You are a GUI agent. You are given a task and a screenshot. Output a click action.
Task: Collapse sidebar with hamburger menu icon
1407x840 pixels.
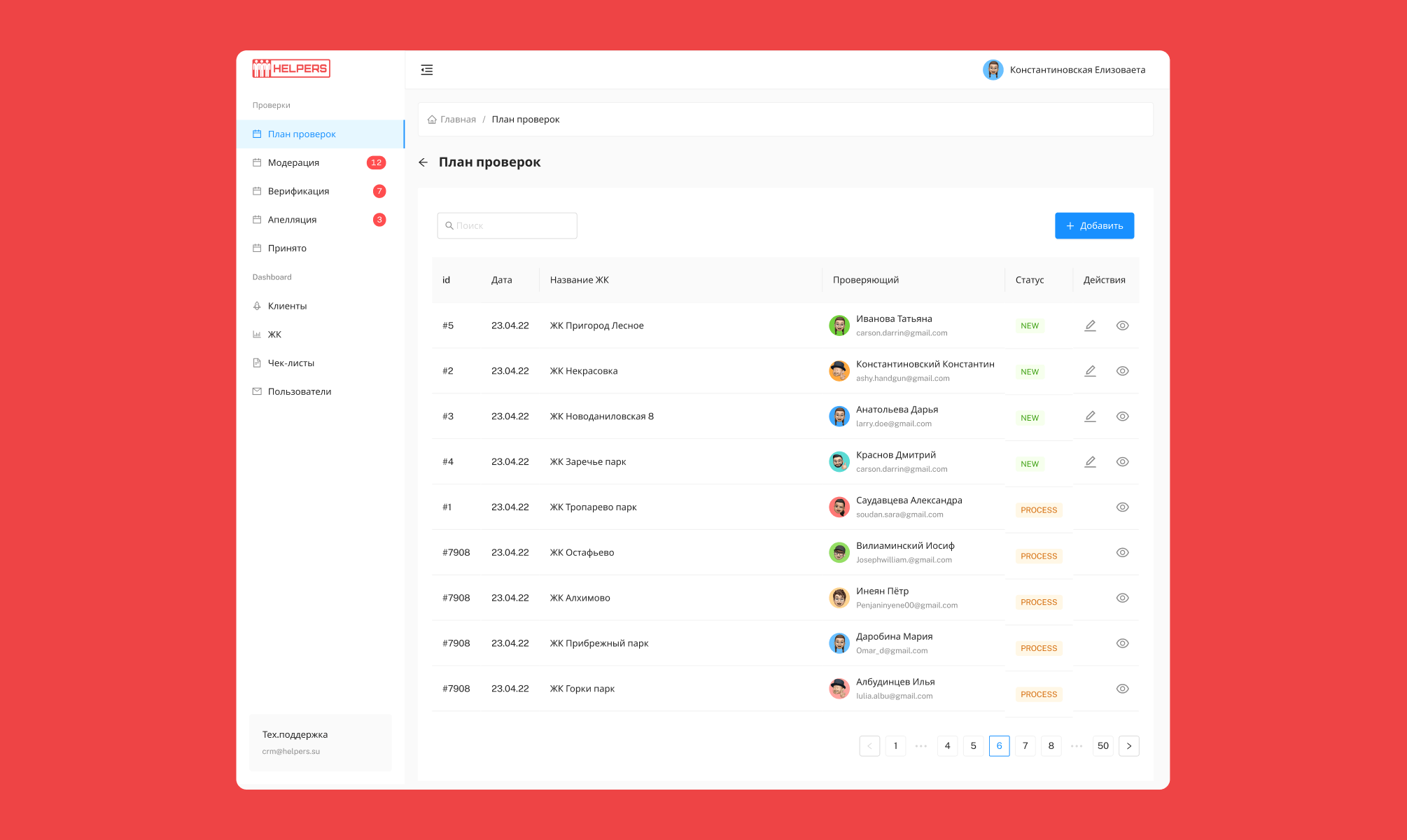[426, 70]
